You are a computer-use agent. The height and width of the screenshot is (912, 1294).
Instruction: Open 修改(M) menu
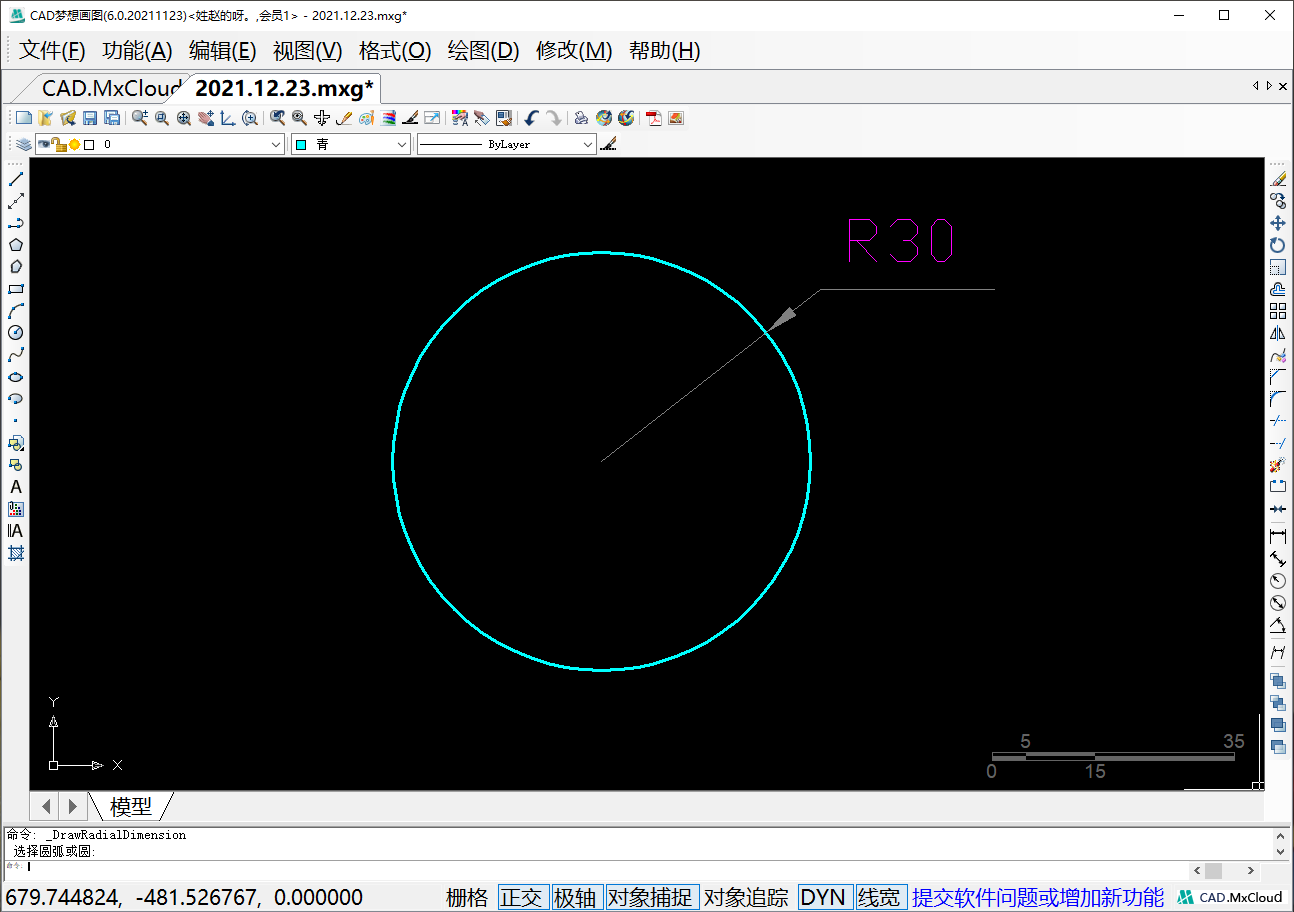click(x=574, y=51)
